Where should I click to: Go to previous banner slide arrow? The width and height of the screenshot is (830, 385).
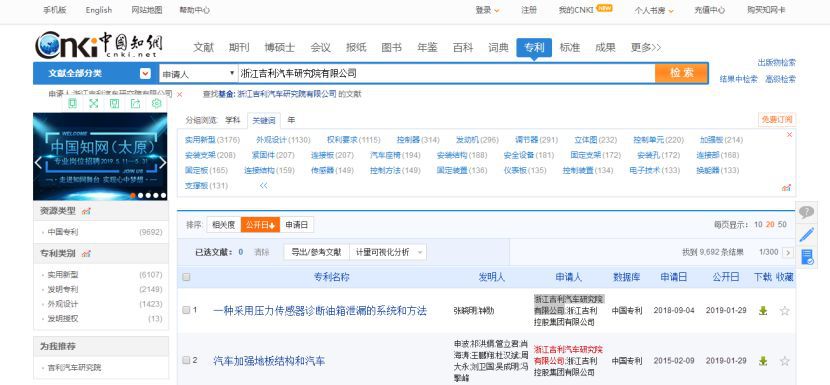[x=38, y=163]
